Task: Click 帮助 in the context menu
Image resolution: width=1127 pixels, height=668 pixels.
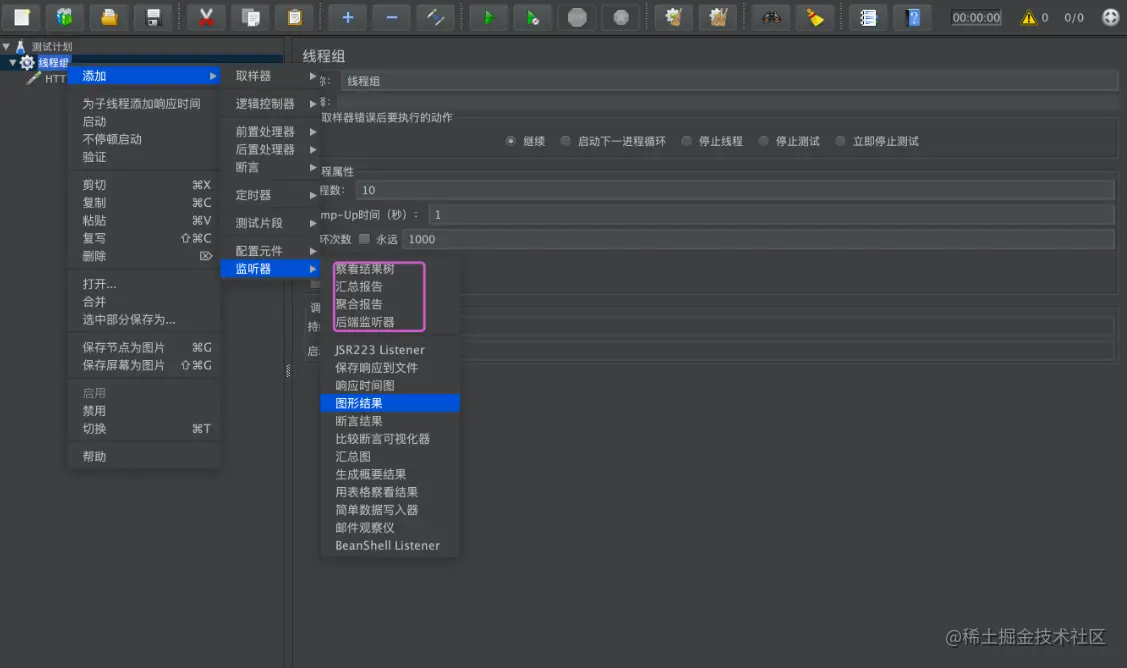Action: coord(144,457)
